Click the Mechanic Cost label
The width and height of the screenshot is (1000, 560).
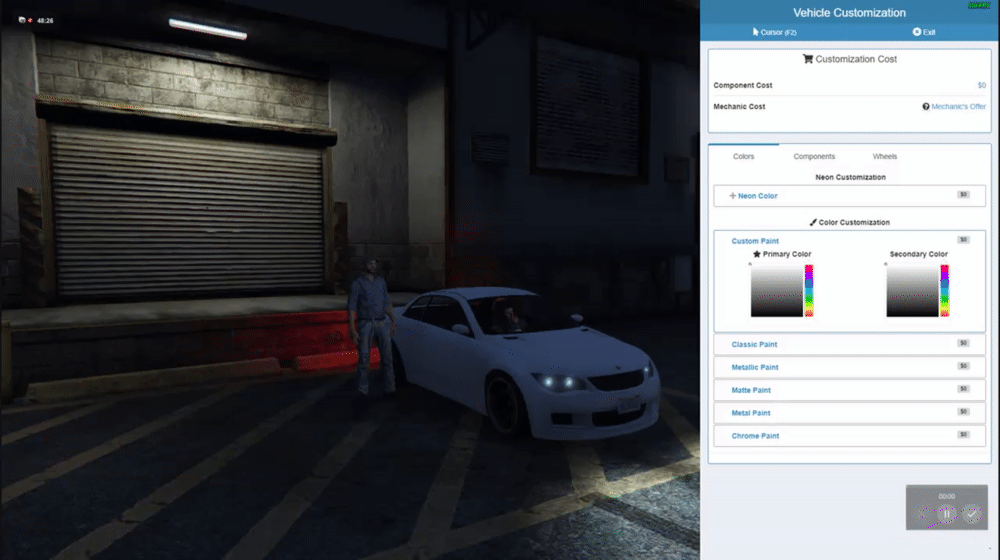739,107
